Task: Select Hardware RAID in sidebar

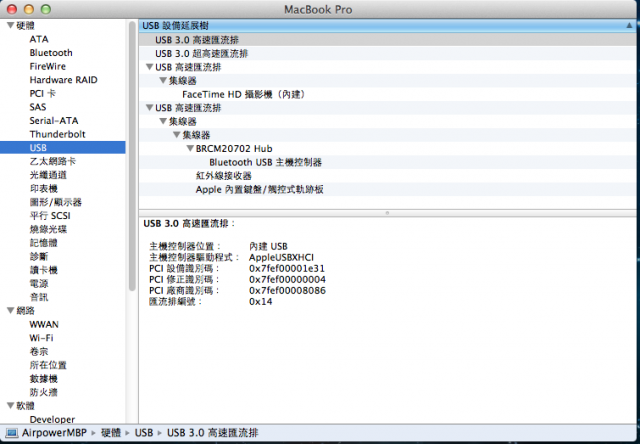Action: coord(63,80)
